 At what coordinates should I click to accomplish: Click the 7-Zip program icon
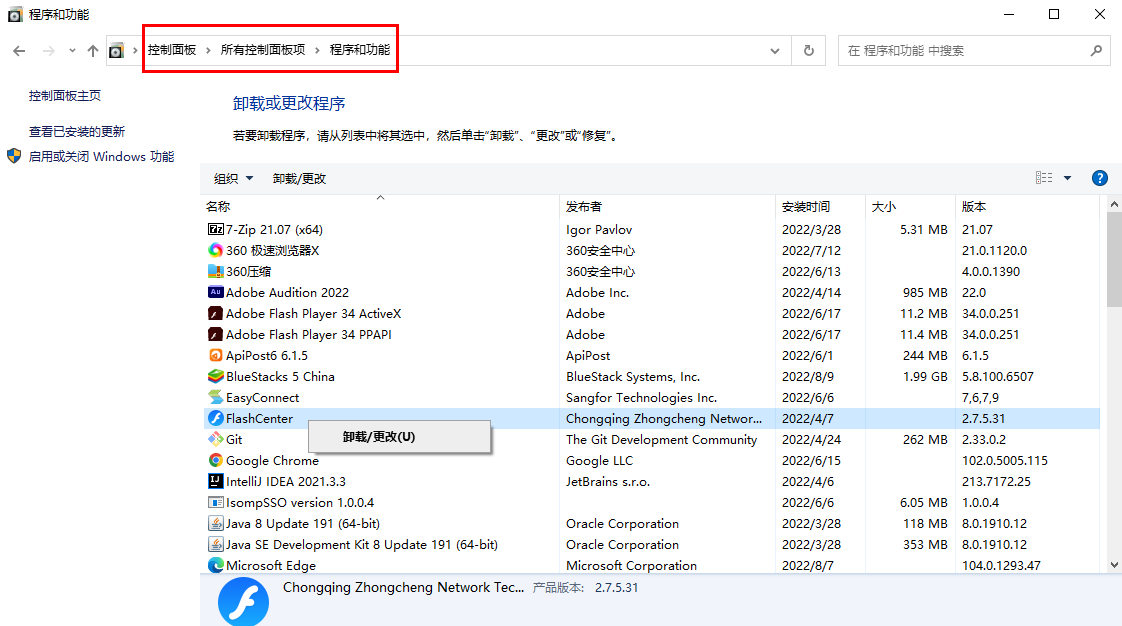[x=215, y=229]
